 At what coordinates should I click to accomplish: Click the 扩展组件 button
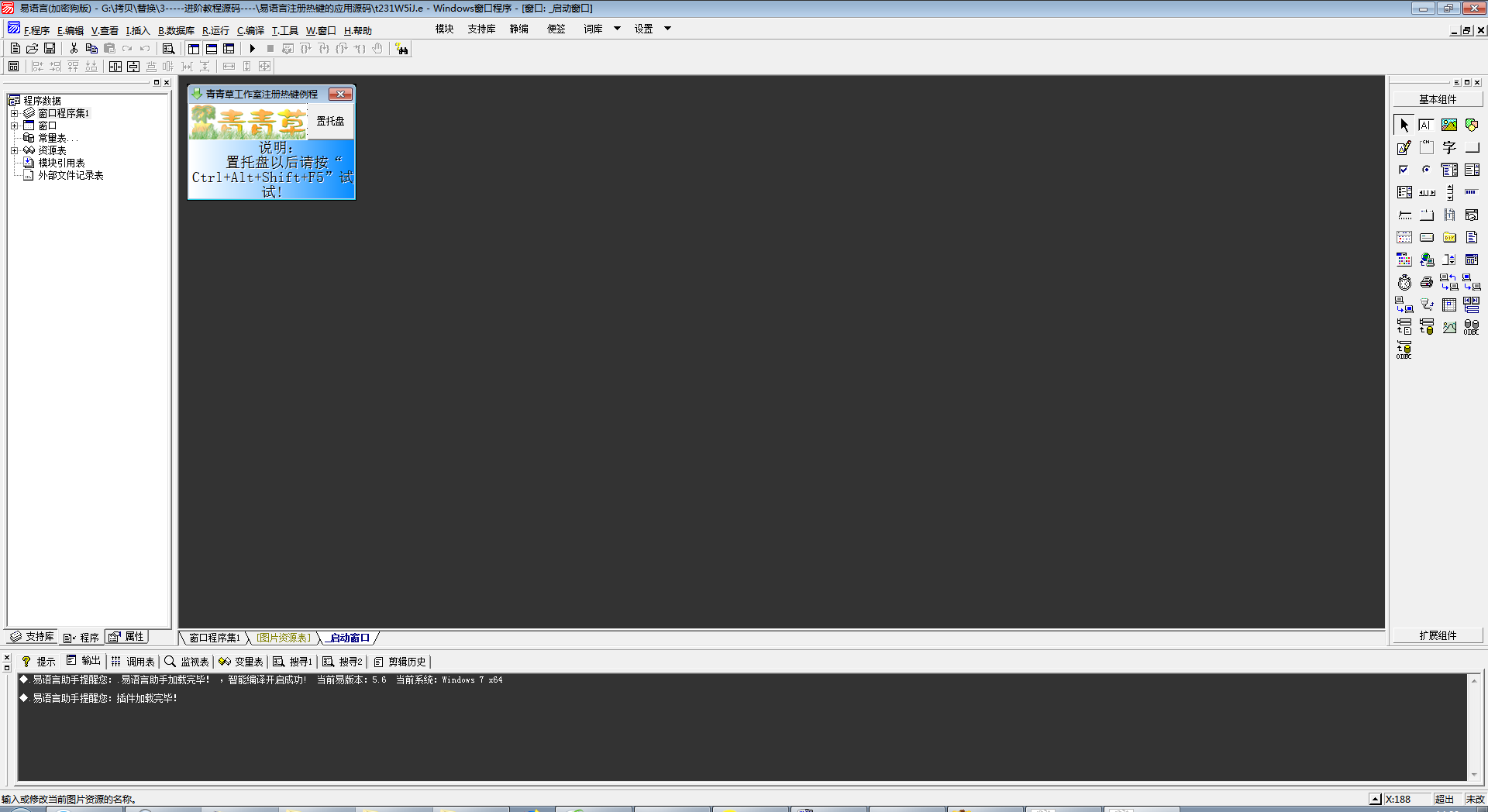[1438, 635]
